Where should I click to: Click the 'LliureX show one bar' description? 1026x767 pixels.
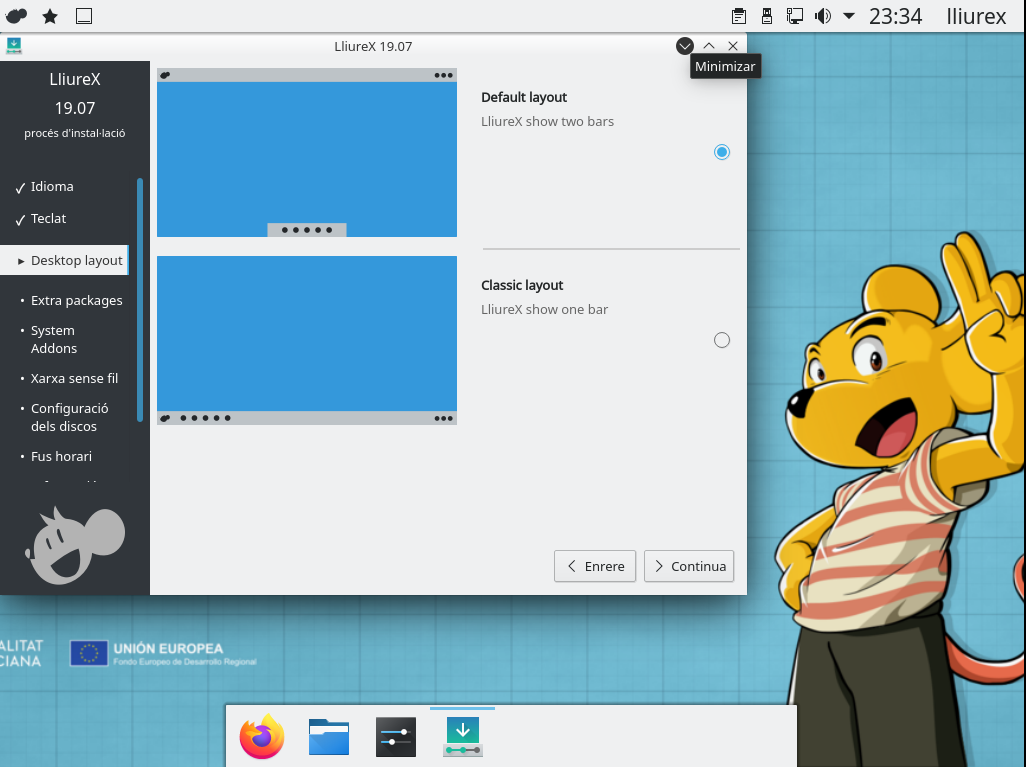(544, 309)
